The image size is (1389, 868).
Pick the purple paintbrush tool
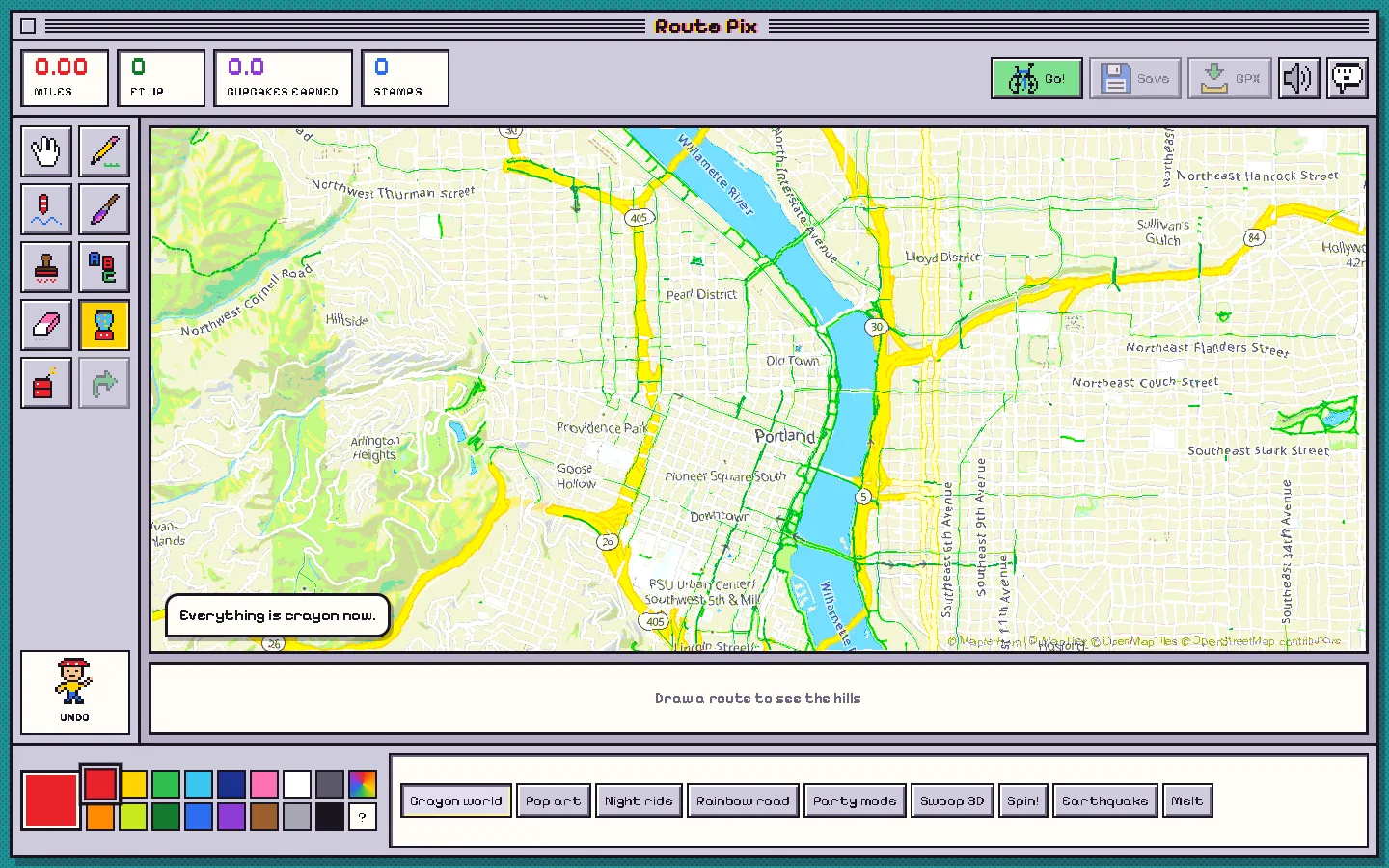tap(104, 209)
